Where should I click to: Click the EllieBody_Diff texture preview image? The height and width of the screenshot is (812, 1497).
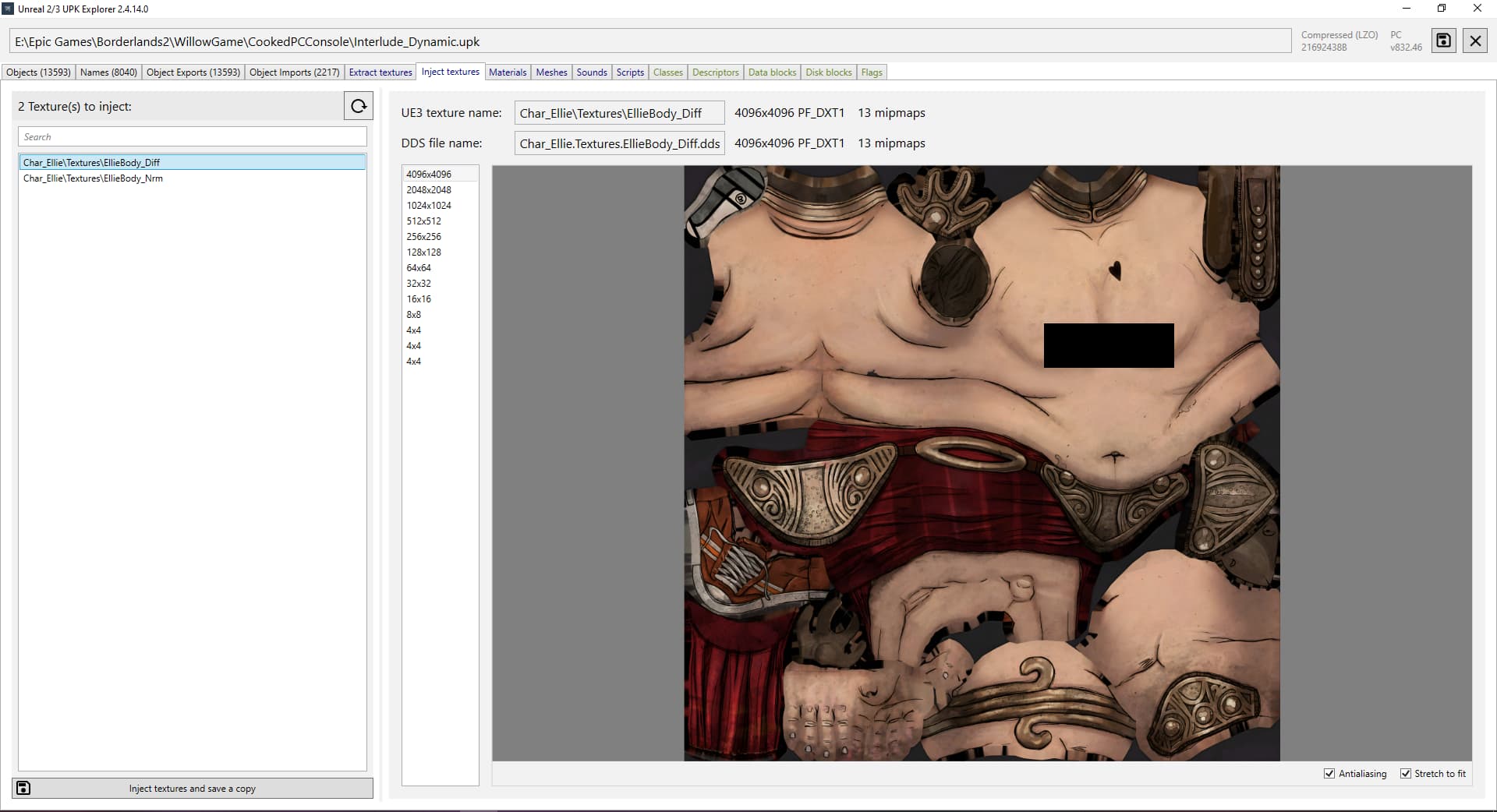pyautogui.click(x=982, y=463)
